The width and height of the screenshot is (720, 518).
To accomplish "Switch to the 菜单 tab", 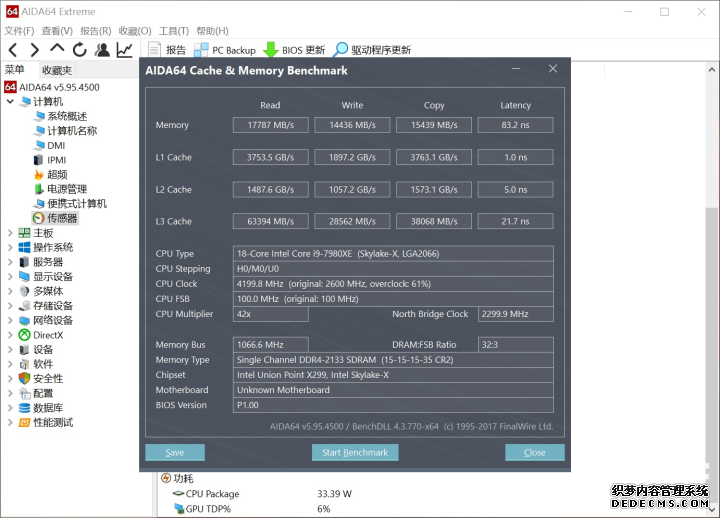I will tap(14, 70).
